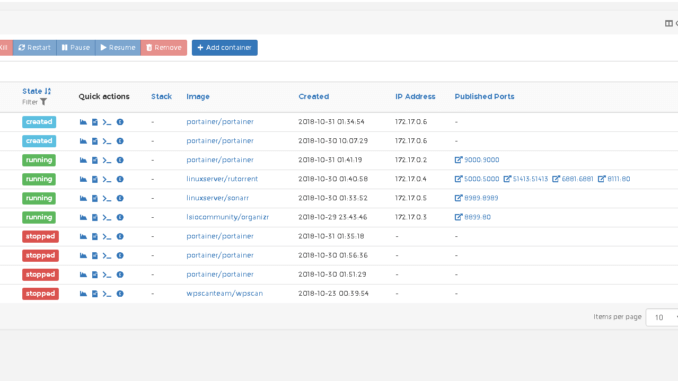Open published port 8899:80
The image size is (678, 381).
tap(473, 217)
